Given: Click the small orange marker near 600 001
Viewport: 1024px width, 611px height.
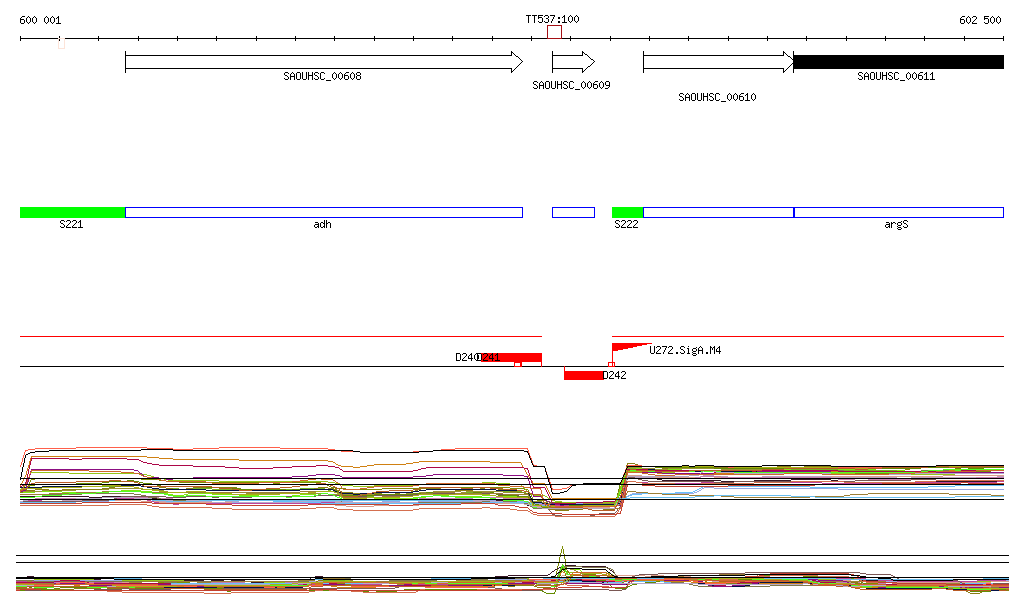Looking at the screenshot, I should coord(61,43).
